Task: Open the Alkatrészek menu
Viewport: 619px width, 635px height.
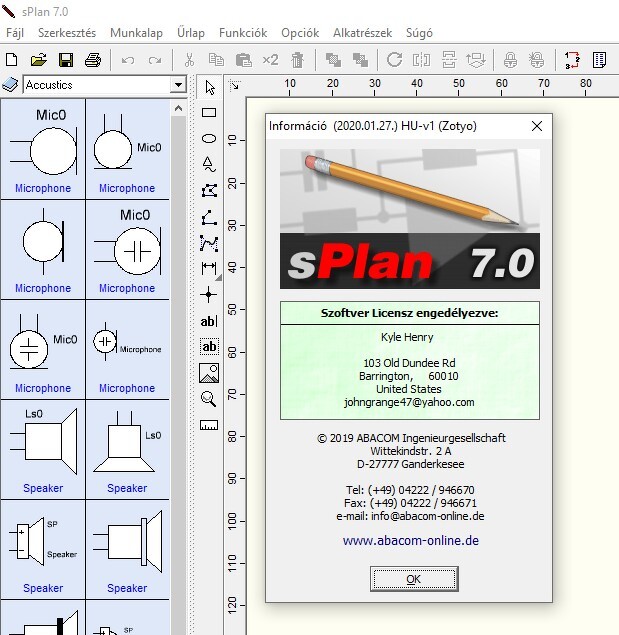Action: click(363, 33)
